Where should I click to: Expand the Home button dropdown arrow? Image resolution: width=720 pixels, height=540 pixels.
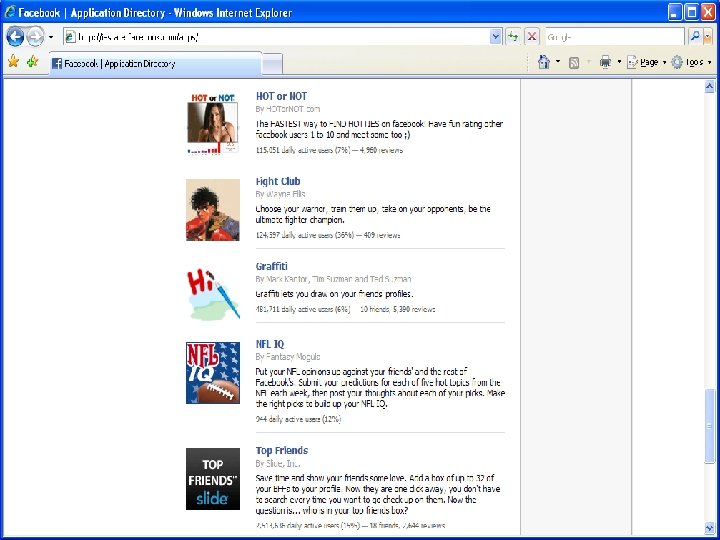(558, 62)
